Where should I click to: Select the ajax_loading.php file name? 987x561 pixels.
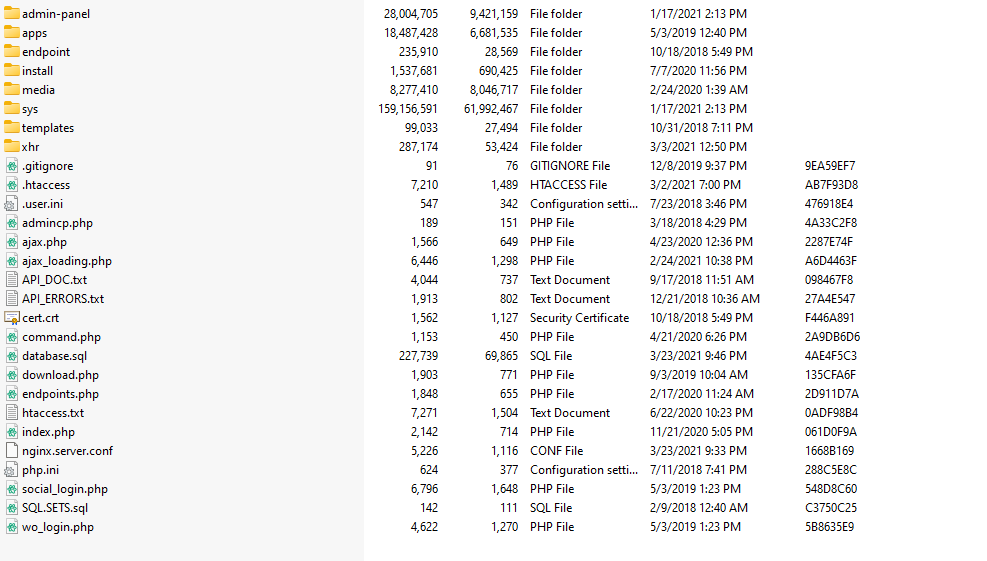coord(67,261)
